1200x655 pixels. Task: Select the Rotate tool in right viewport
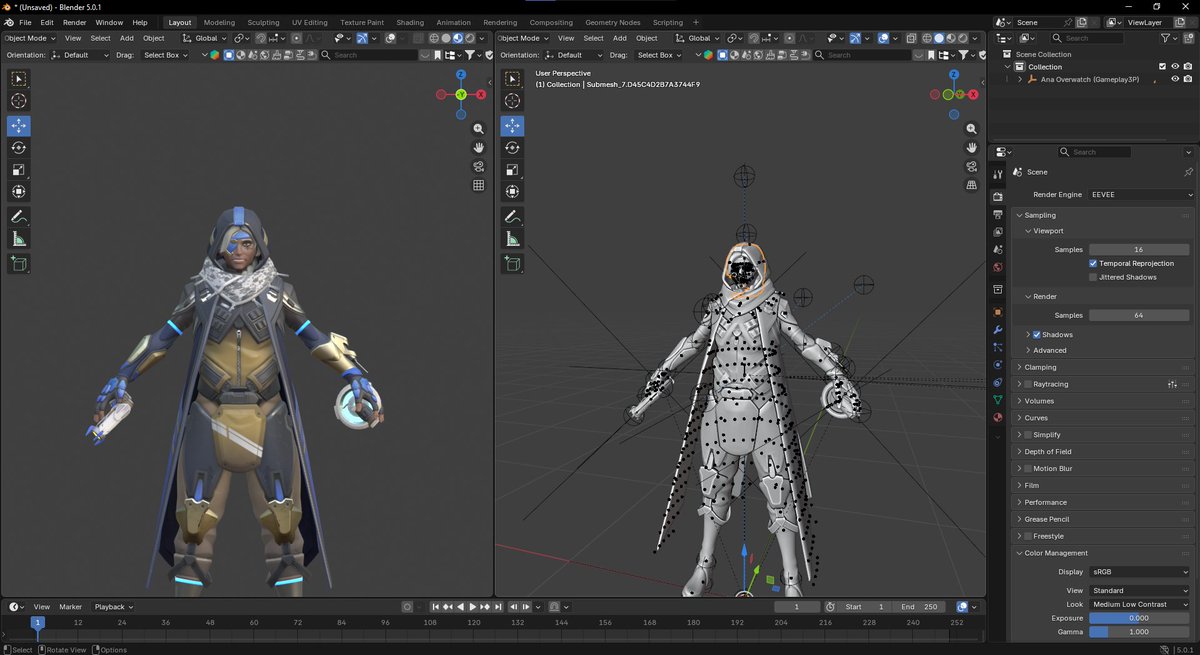click(512, 148)
